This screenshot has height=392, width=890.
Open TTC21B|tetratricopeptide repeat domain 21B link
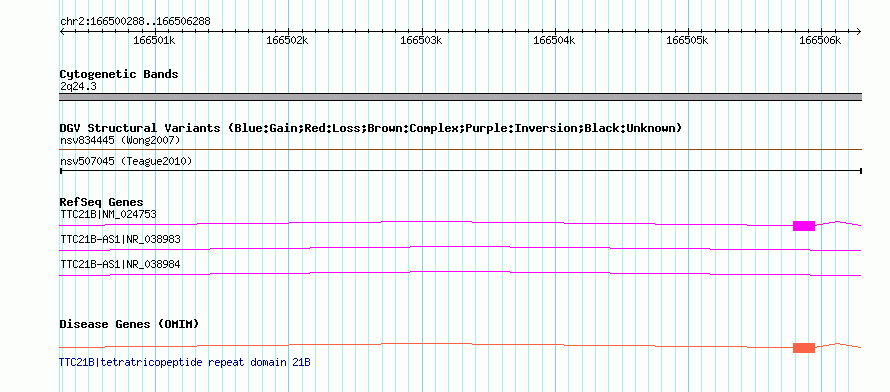tap(185, 362)
